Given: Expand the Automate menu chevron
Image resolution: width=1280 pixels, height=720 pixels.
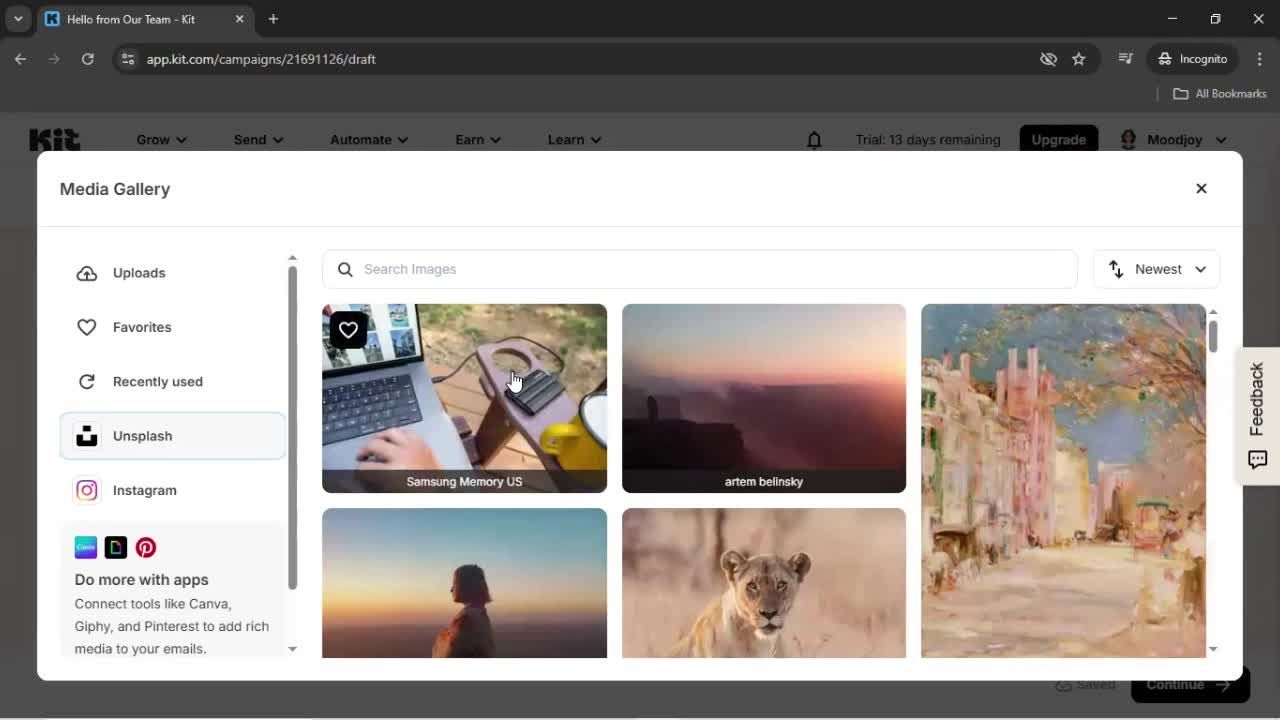Looking at the screenshot, I should [x=403, y=140].
